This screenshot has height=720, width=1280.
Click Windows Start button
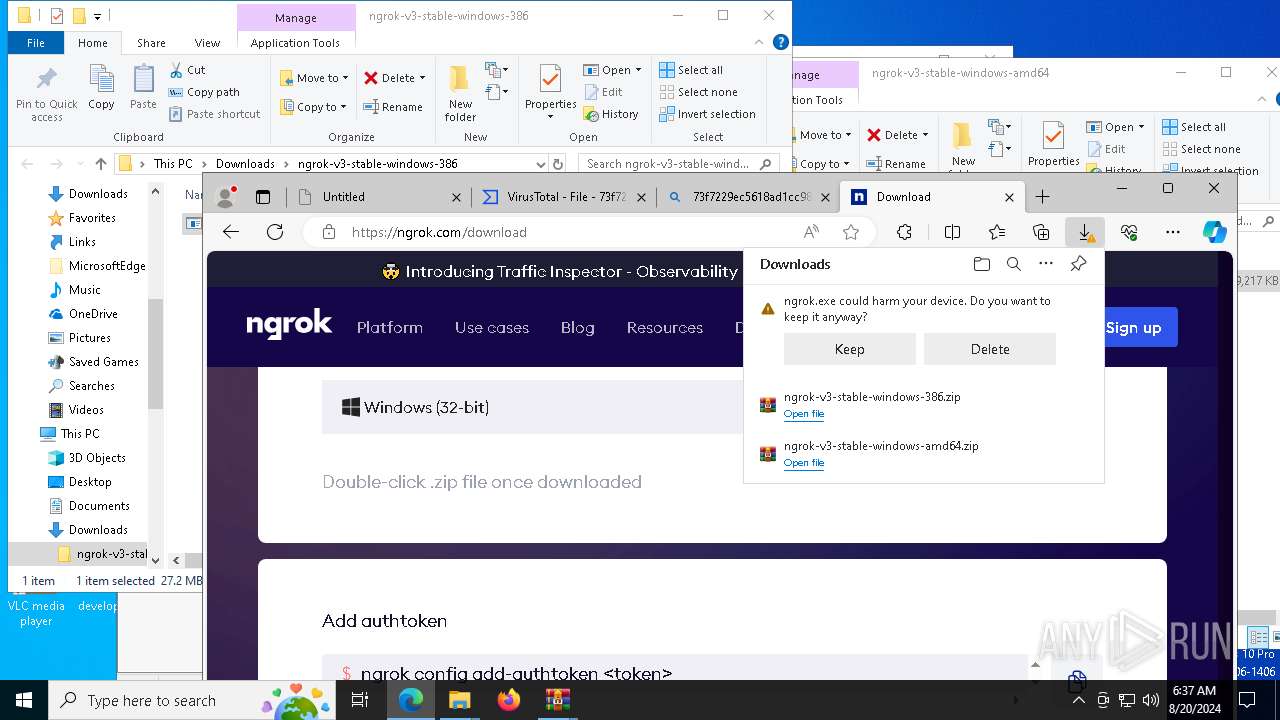(x=24, y=700)
